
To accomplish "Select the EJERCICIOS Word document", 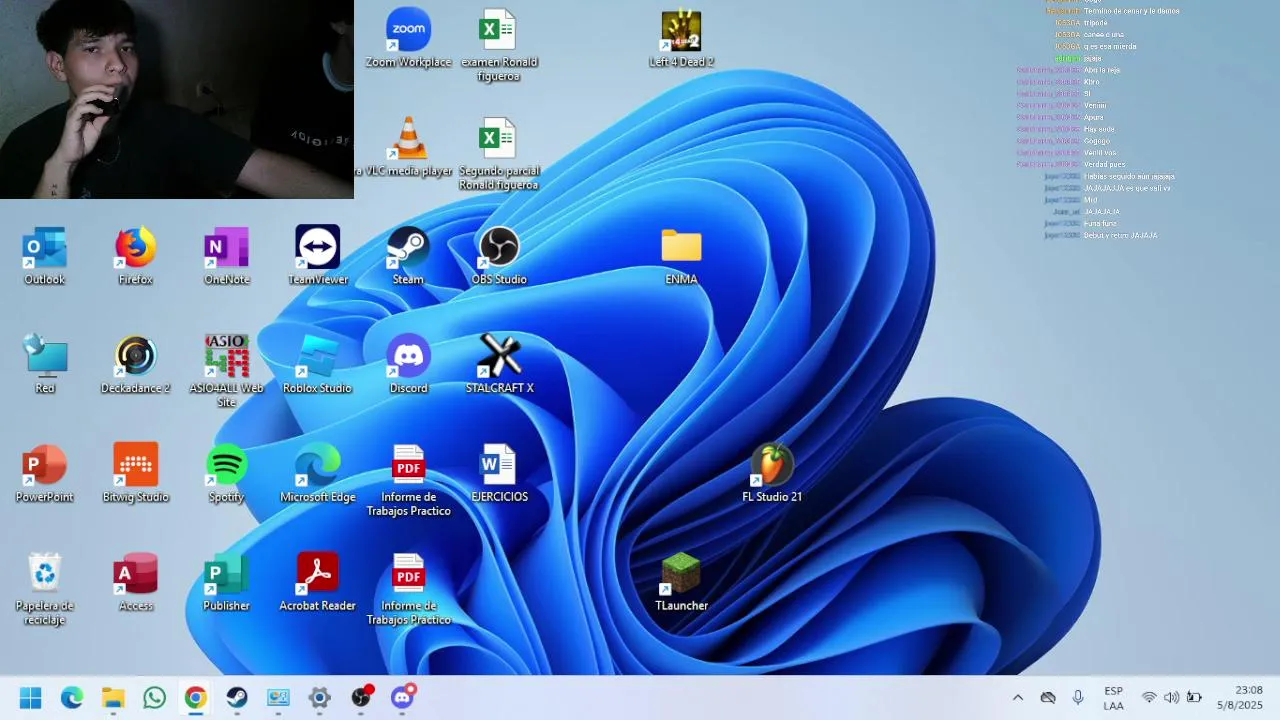I will pyautogui.click(x=499, y=473).
